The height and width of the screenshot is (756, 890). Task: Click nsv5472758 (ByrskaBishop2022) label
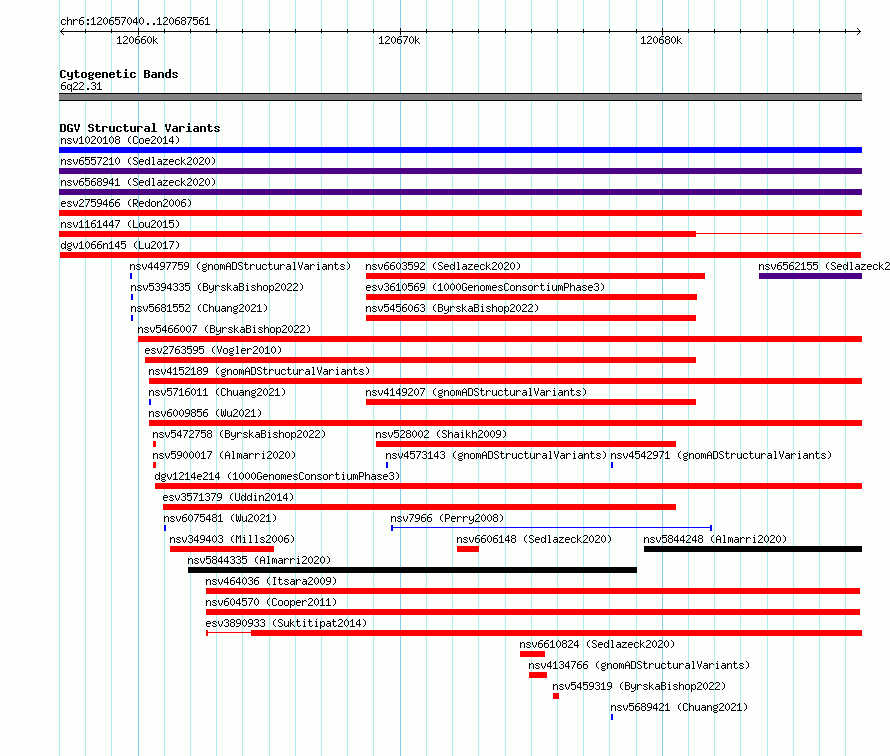pos(240,434)
